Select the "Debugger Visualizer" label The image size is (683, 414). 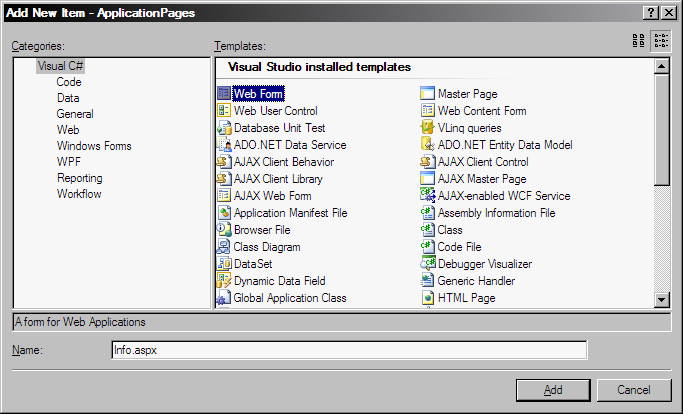click(x=485, y=264)
